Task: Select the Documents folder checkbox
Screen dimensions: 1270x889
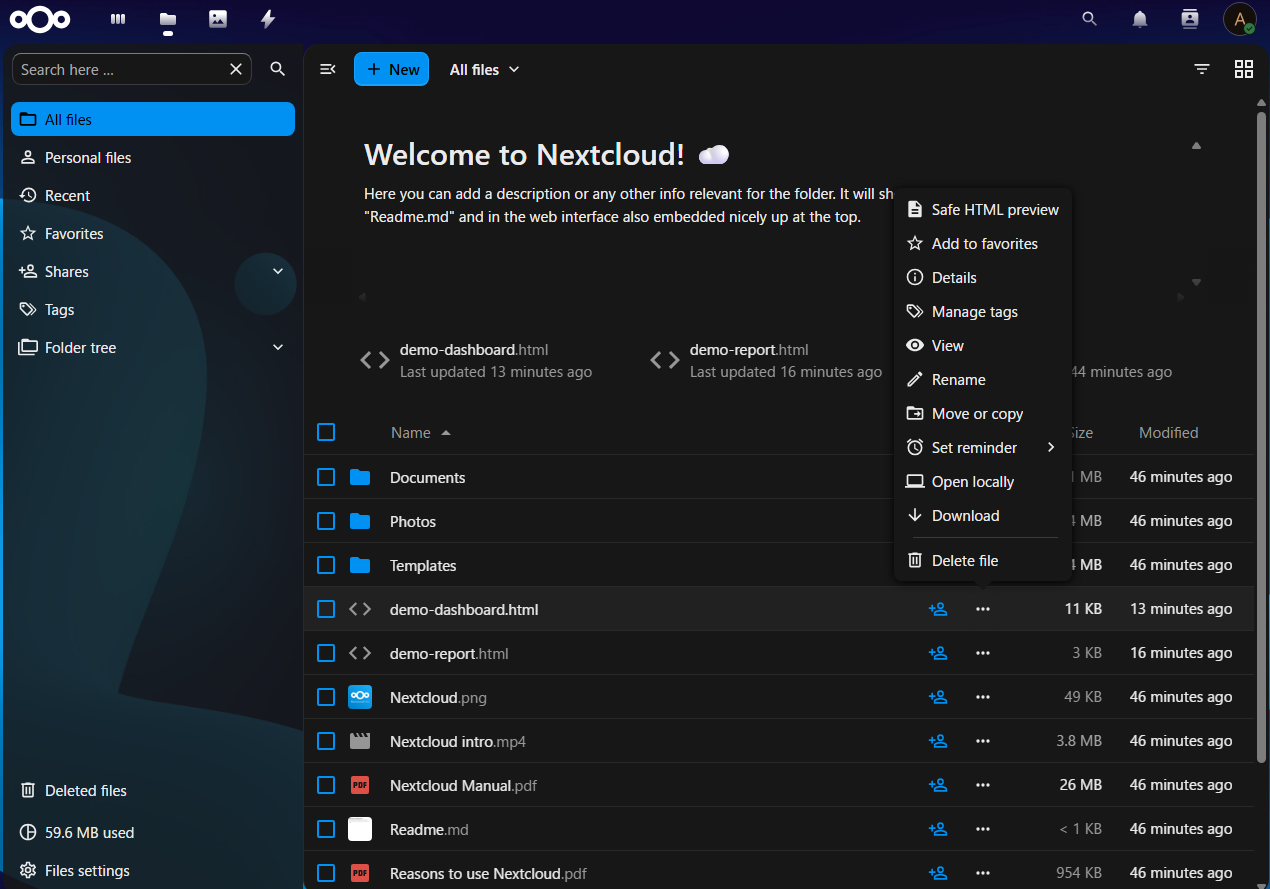Action: point(326,477)
